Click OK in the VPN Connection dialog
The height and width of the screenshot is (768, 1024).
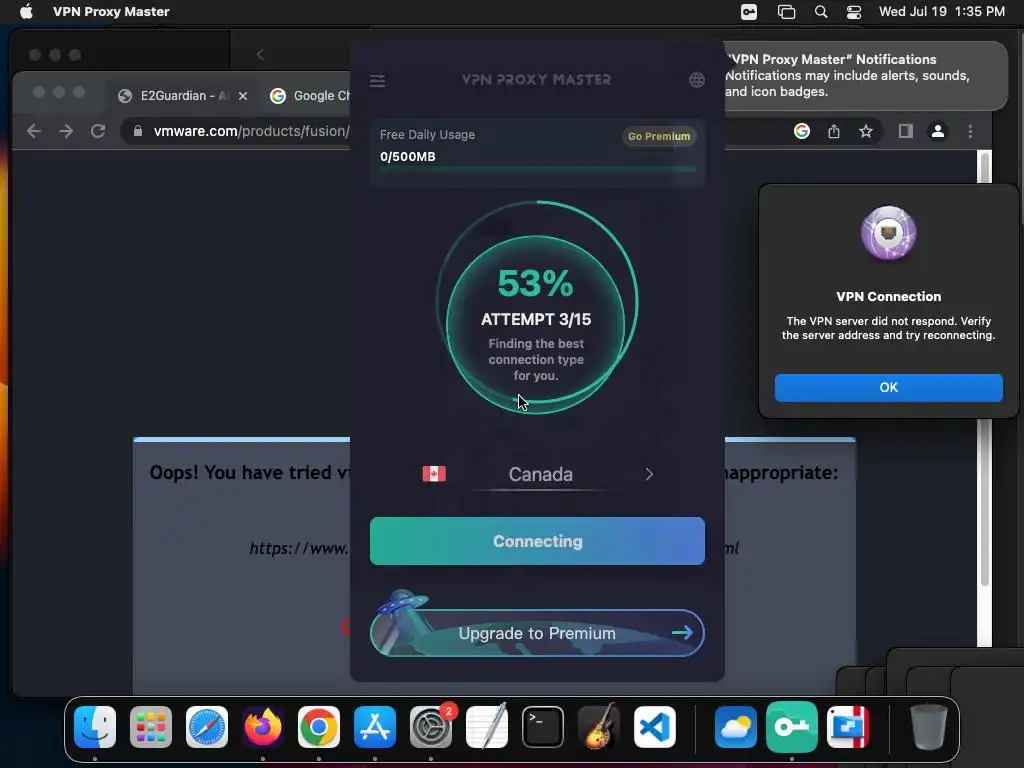click(x=888, y=387)
